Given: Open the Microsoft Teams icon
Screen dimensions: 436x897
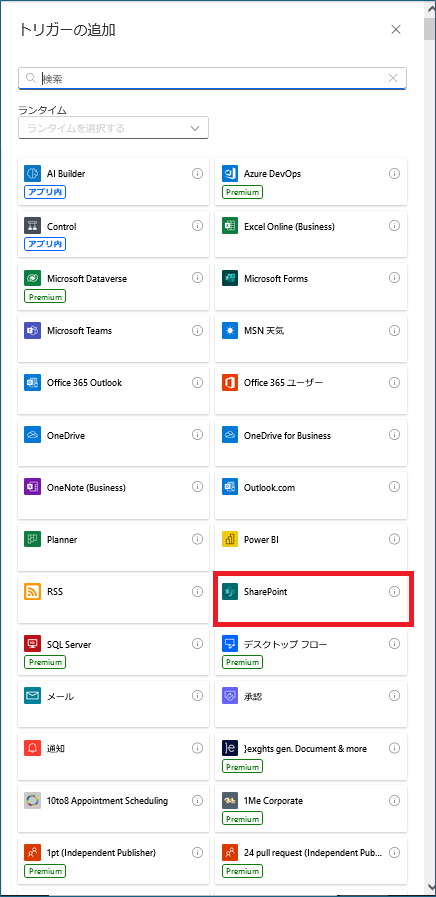Looking at the screenshot, I should tap(33, 330).
